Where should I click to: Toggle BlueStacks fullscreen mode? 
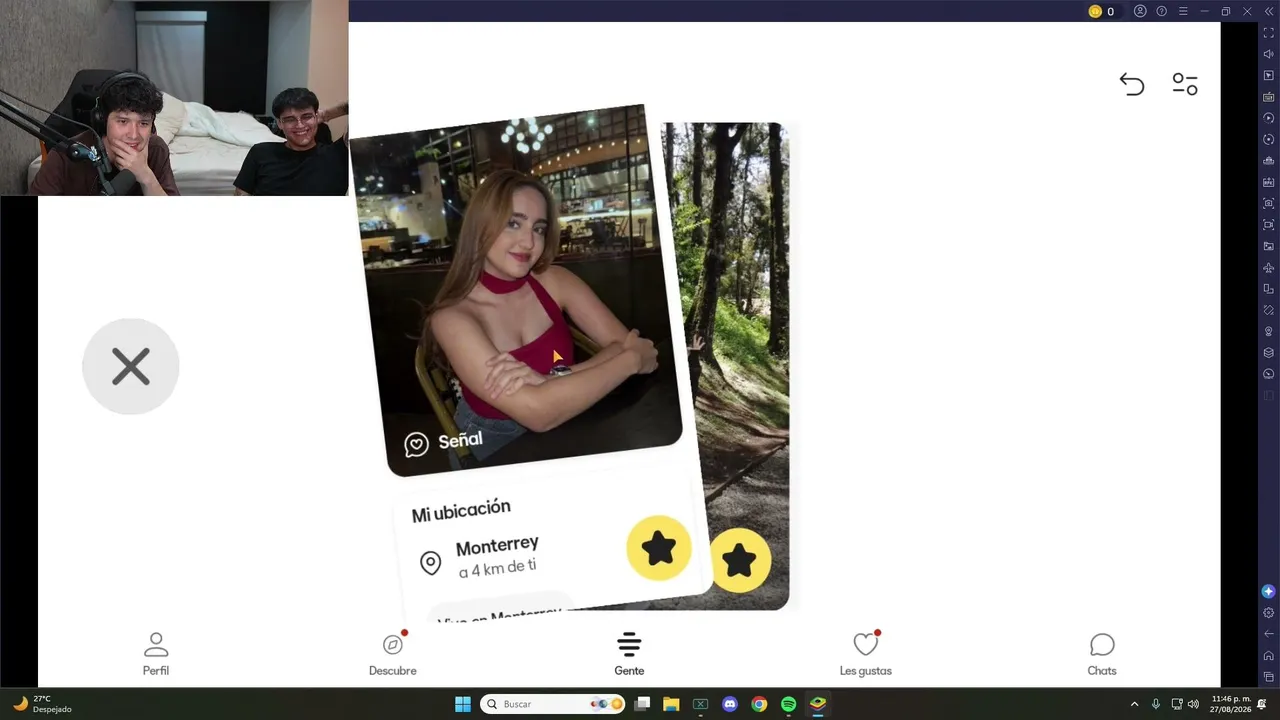click(x=1269, y=33)
